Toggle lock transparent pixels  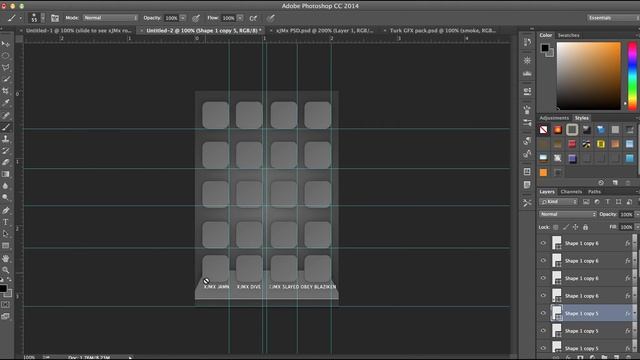click(556, 227)
